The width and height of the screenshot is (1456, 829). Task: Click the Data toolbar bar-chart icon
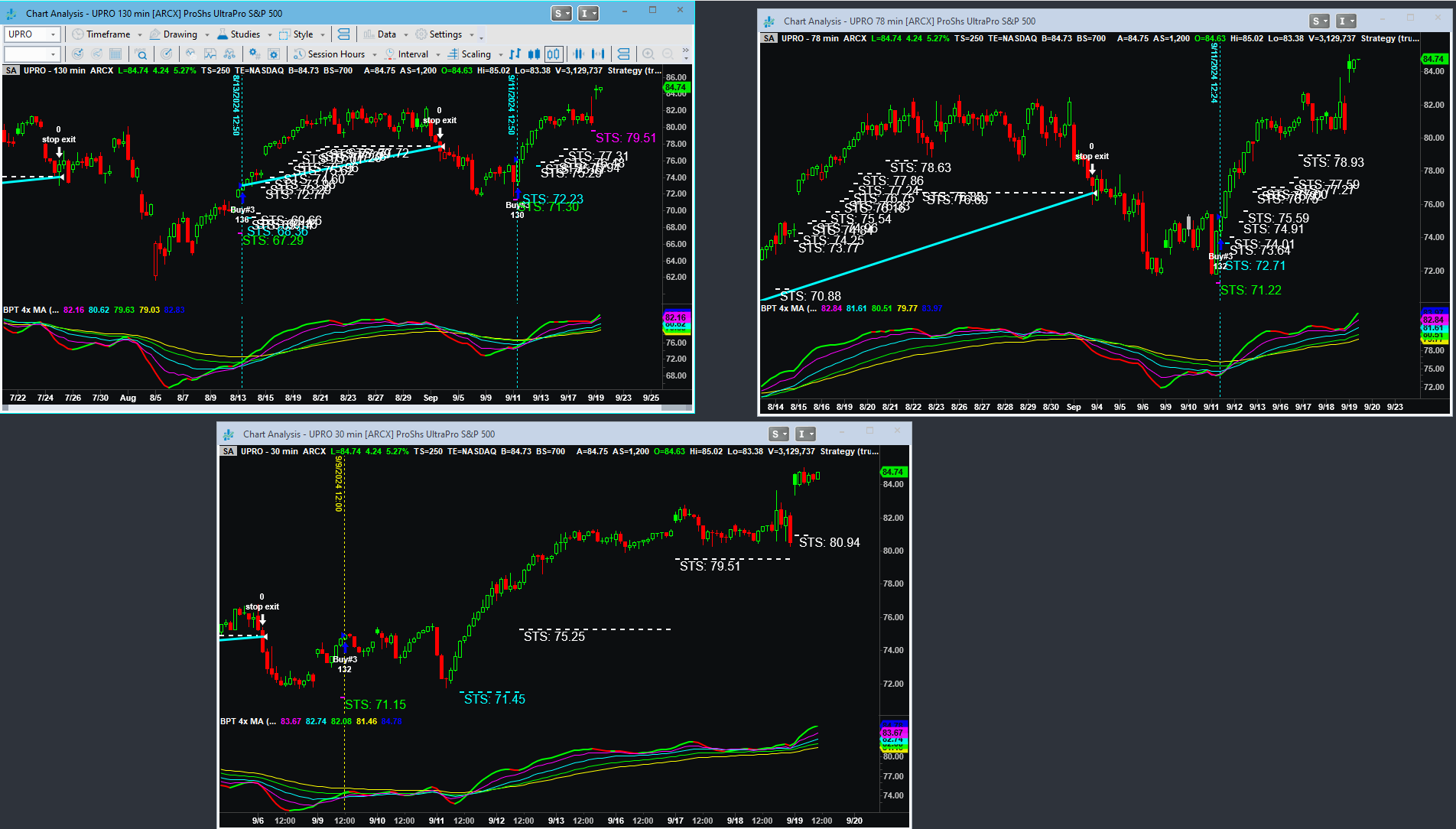369,34
